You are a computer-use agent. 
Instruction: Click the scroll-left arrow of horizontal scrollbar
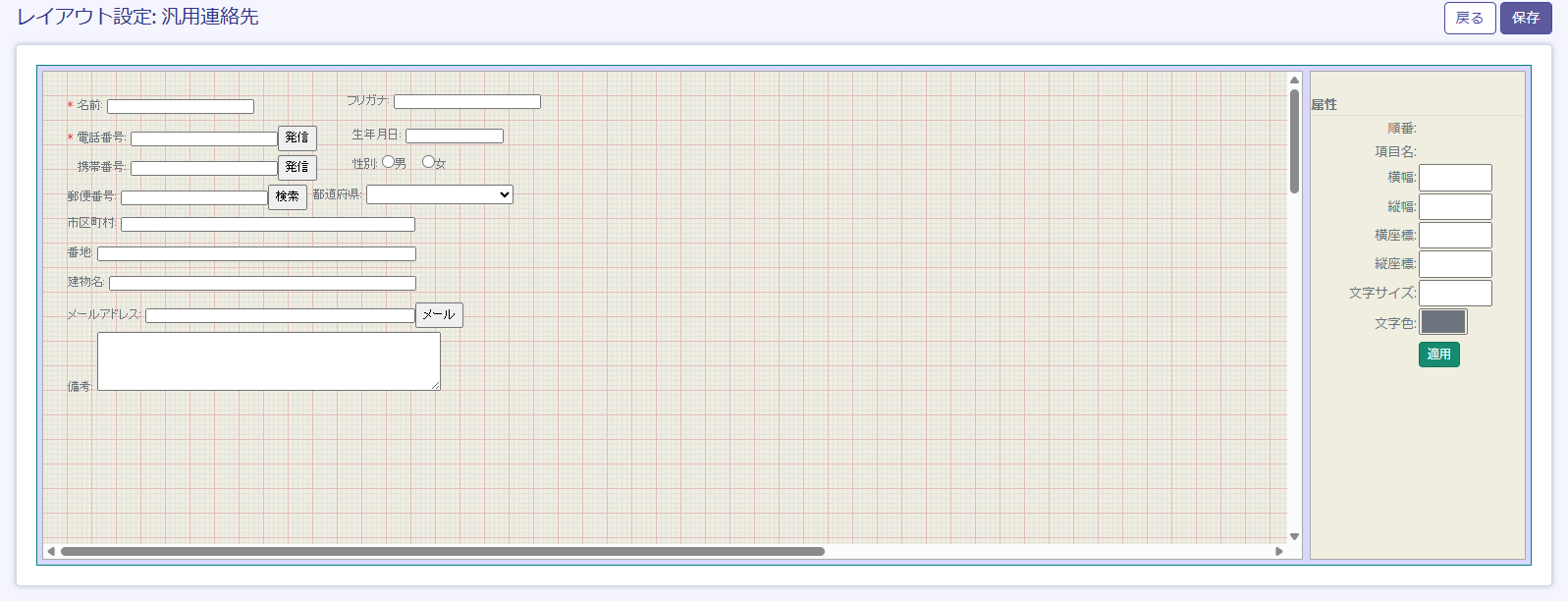[x=51, y=551]
